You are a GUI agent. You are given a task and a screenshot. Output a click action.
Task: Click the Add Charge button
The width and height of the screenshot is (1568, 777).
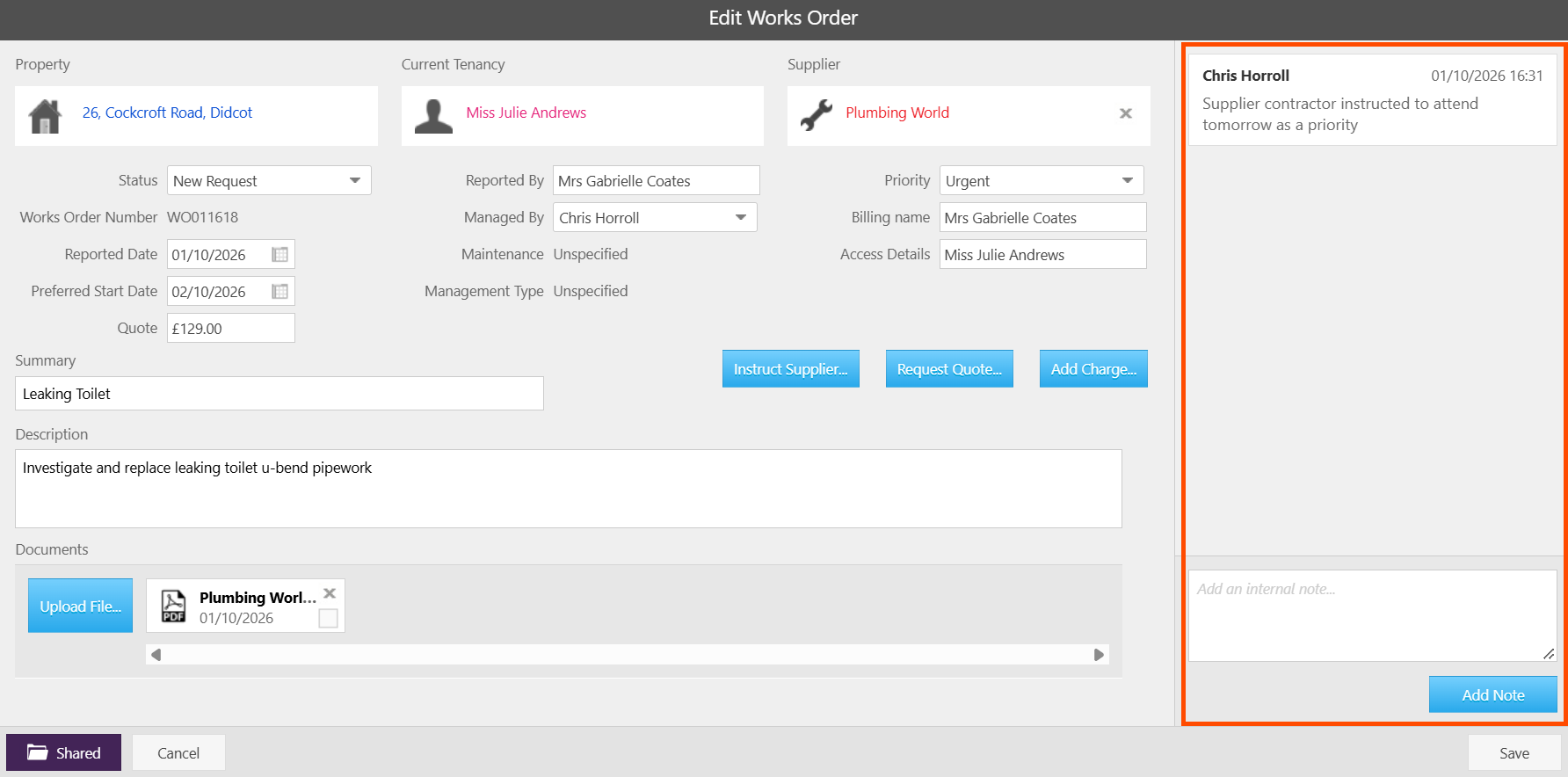[x=1093, y=369]
